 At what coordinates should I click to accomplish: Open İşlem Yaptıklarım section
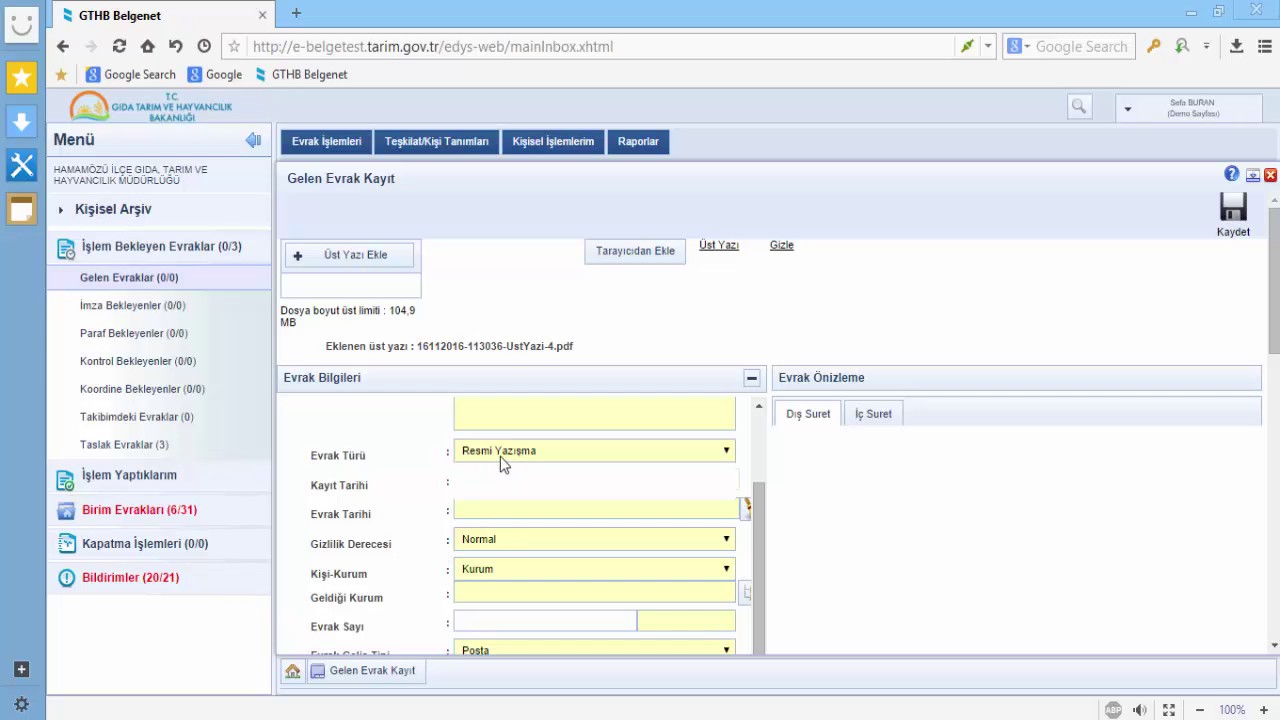coord(129,476)
